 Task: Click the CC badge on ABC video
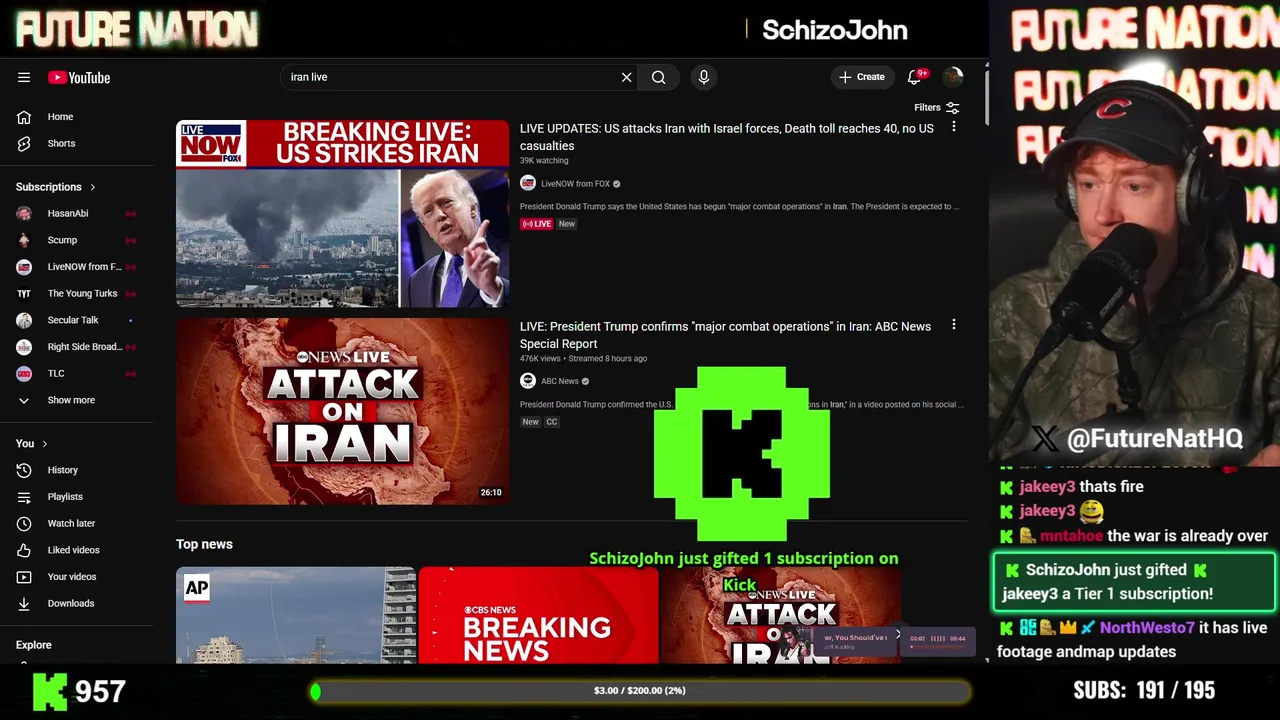(552, 422)
